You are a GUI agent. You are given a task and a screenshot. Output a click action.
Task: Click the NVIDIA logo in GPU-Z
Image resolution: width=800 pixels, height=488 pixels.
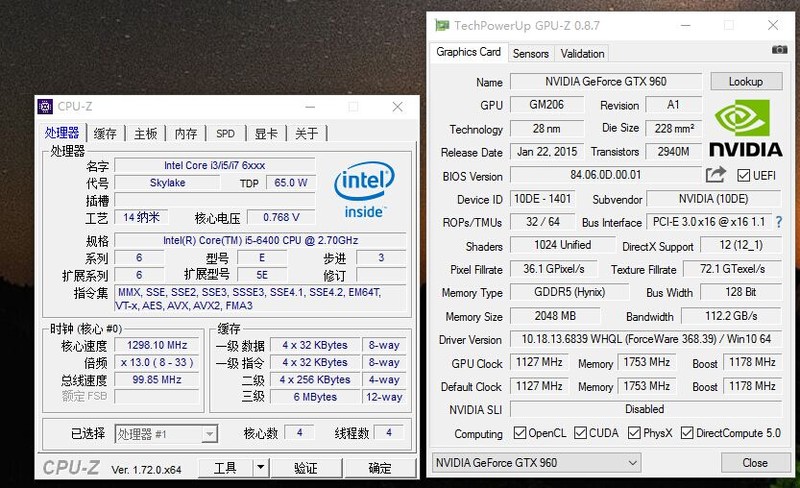click(x=745, y=128)
